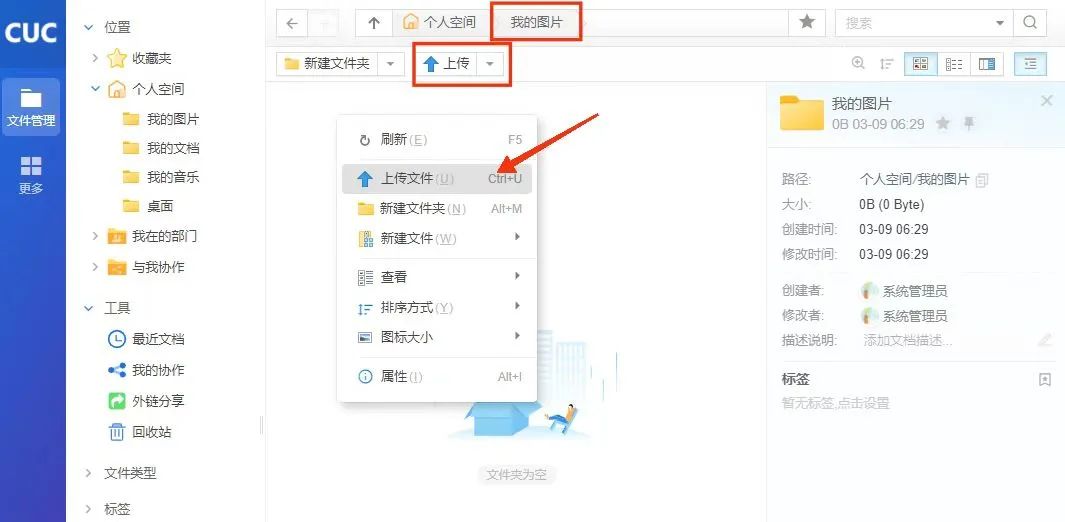This screenshot has width=1065, height=522.
Task: Toggle the details info panel button
Action: (x=1029, y=64)
